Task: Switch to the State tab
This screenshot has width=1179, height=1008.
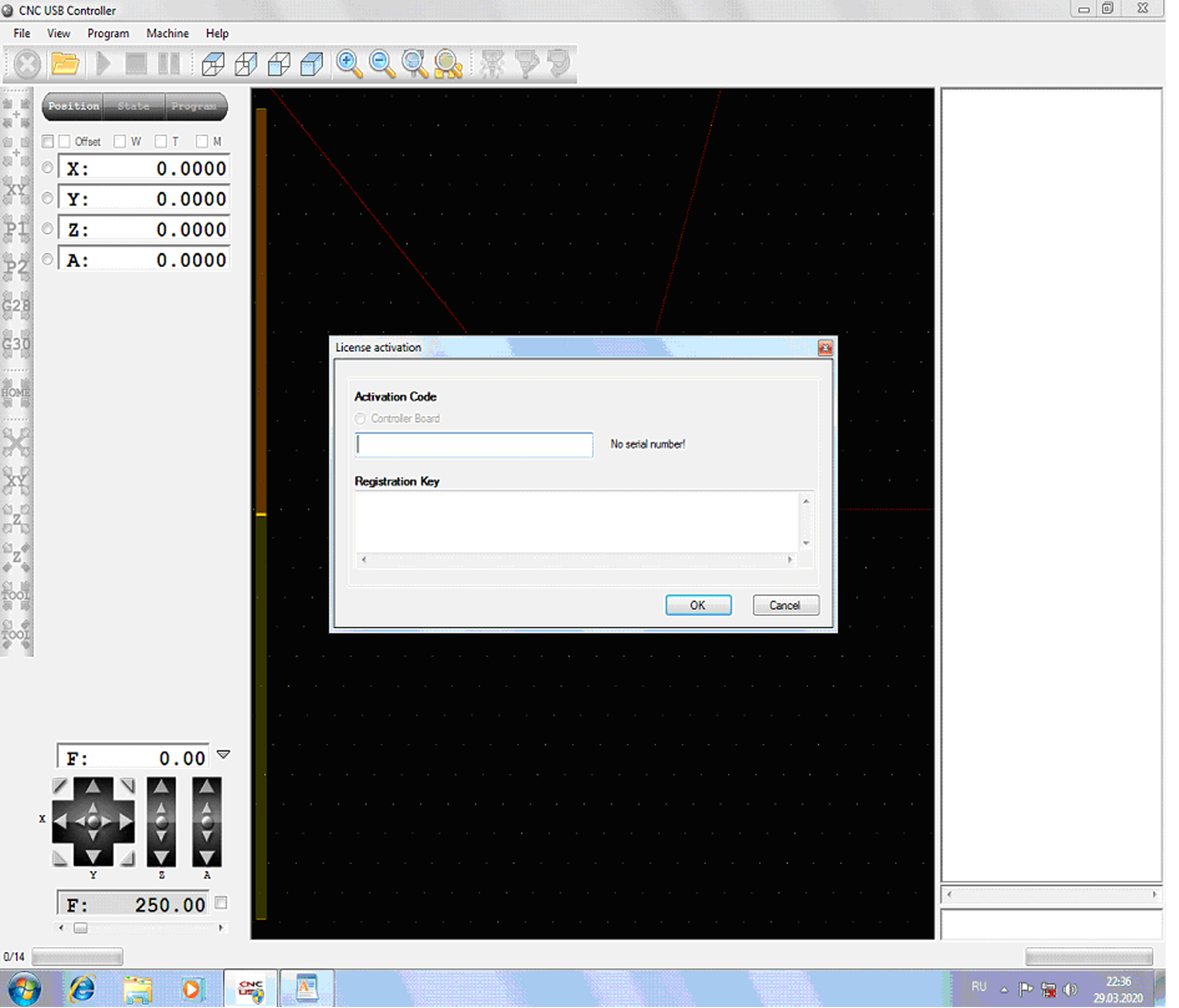Action: [x=134, y=106]
